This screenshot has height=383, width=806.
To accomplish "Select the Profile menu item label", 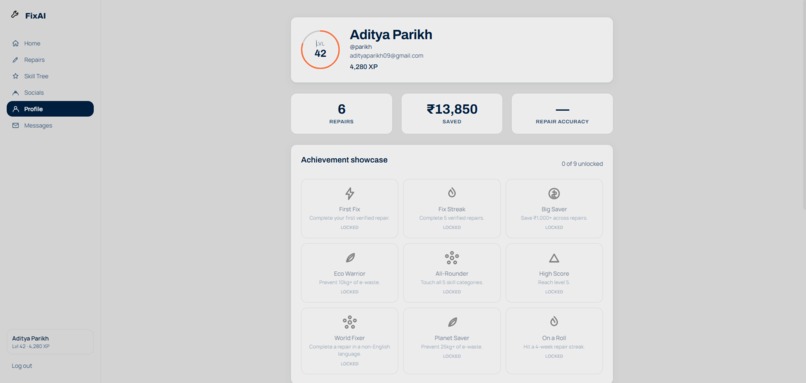I will click(x=33, y=110).
